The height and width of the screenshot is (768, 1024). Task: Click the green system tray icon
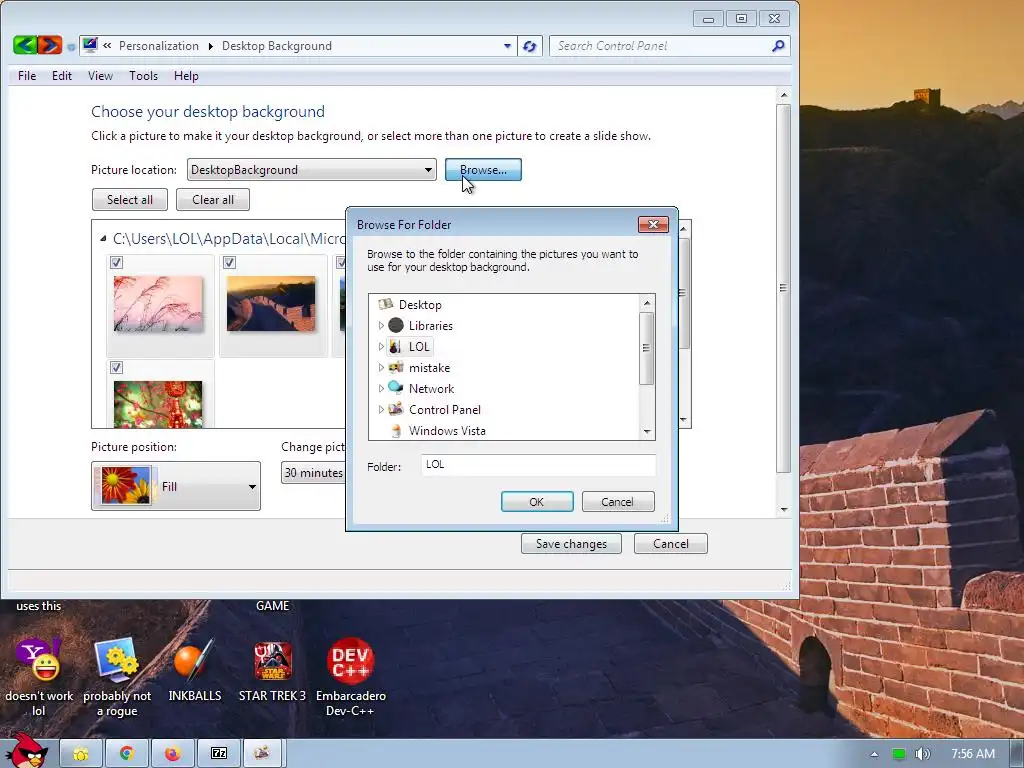pyautogui.click(x=899, y=754)
